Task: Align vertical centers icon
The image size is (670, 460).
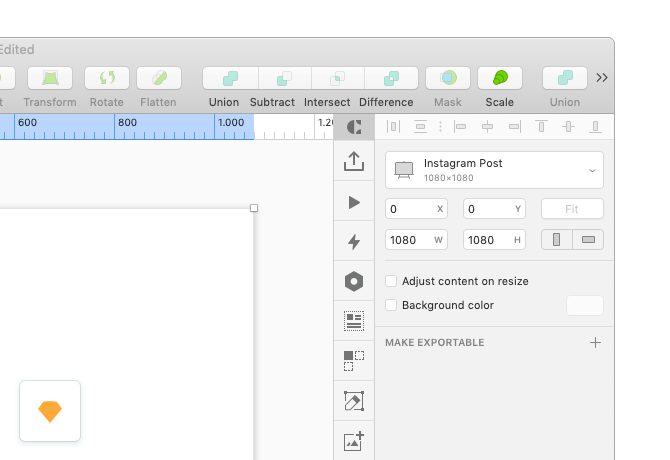Action: pyautogui.click(x=568, y=127)
